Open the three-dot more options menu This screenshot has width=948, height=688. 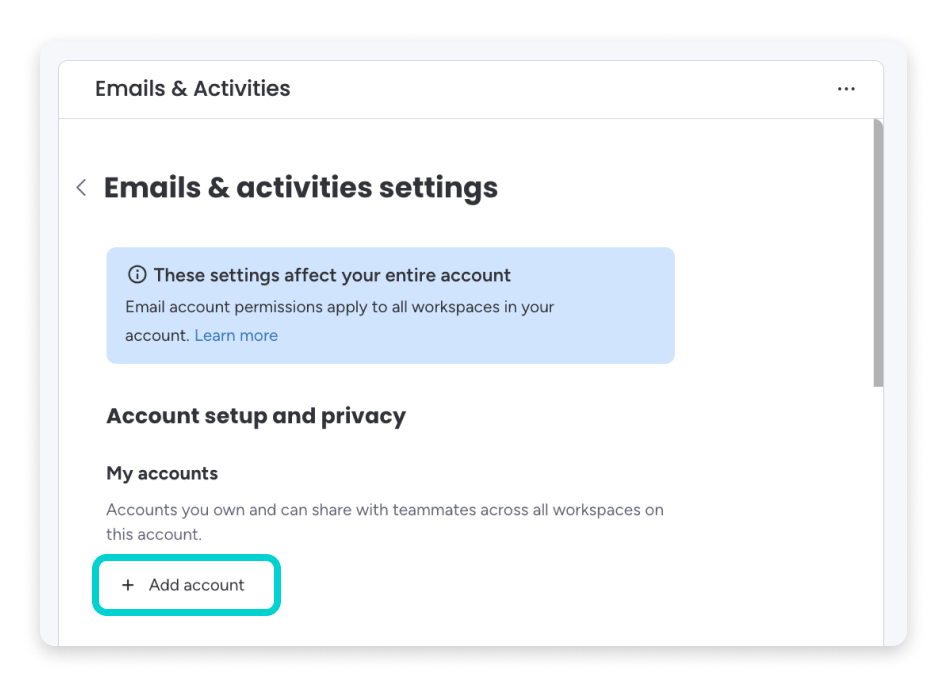[846, 89]
